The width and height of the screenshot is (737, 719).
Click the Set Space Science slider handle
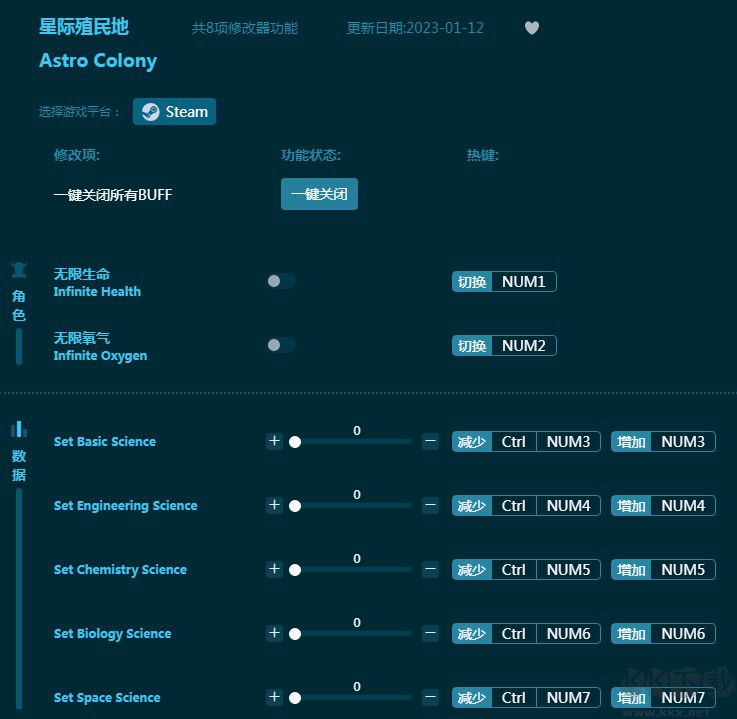295,697
